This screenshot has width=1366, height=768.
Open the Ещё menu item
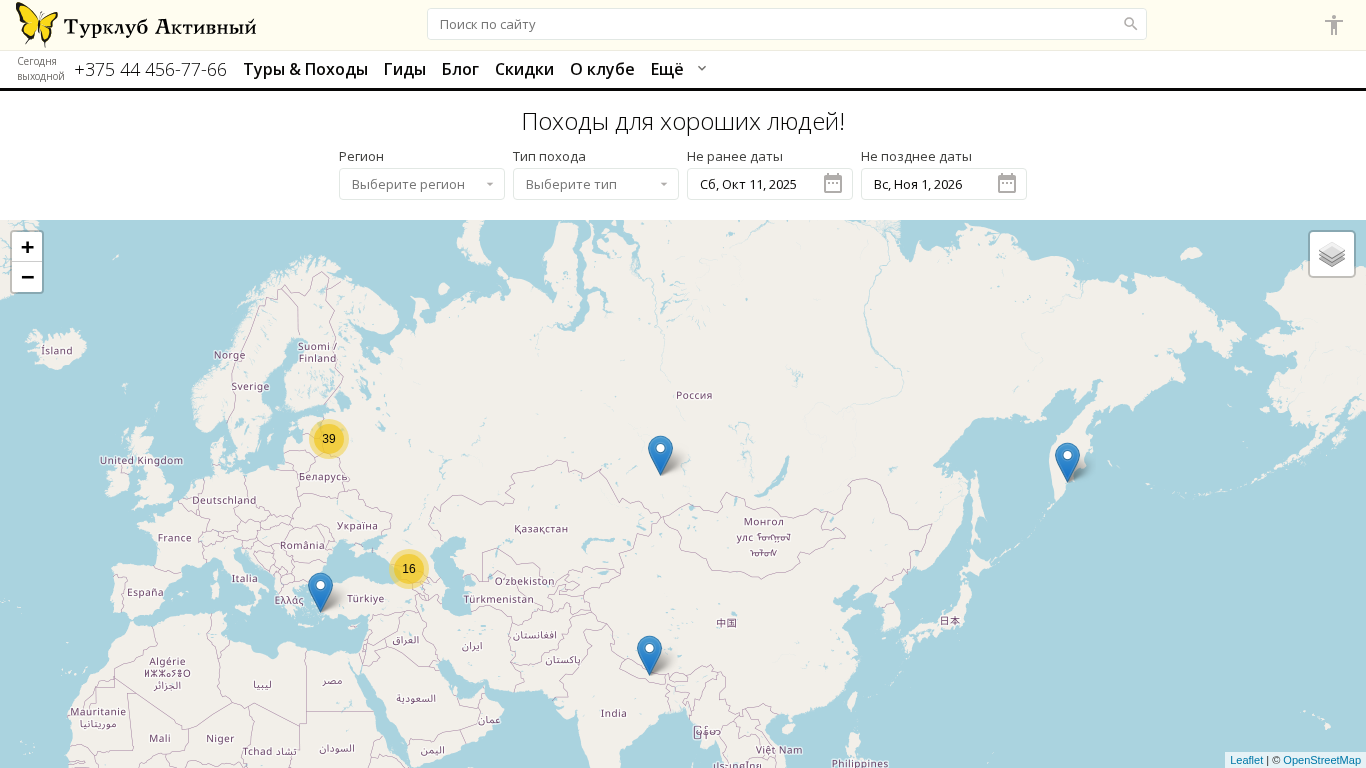pos(667,69)
